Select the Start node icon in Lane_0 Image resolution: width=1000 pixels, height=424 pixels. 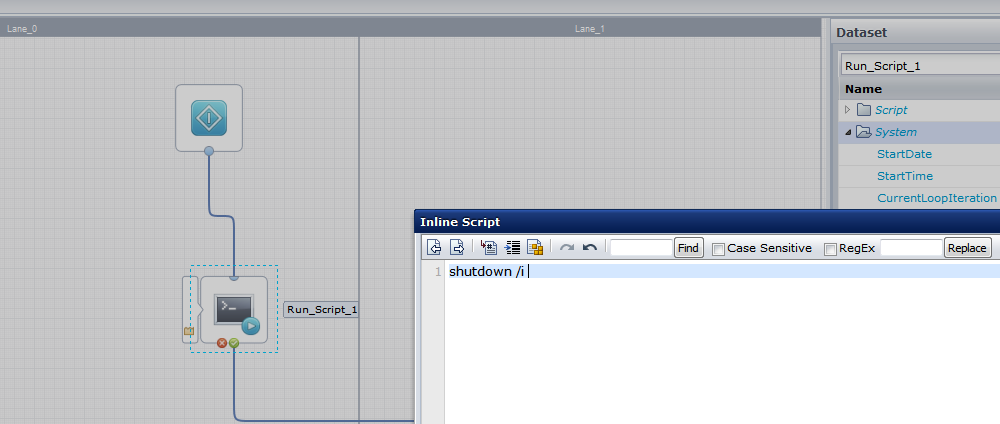pos(209,118)
